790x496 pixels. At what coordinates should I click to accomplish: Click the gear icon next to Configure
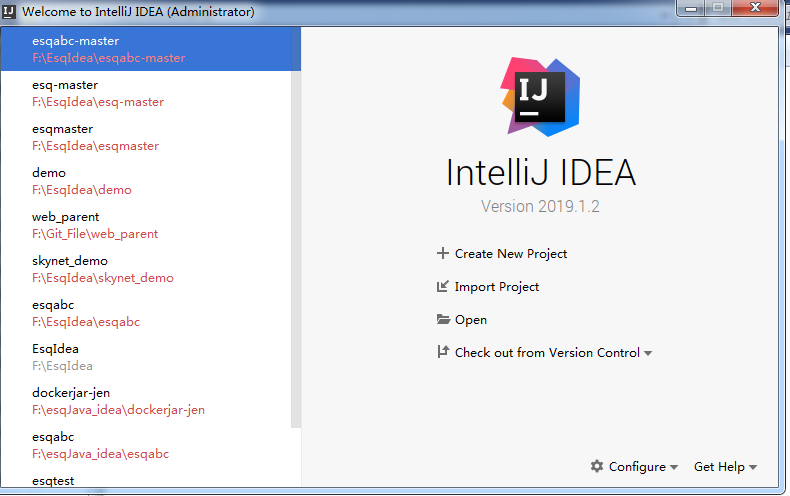[x=597, y=466]
